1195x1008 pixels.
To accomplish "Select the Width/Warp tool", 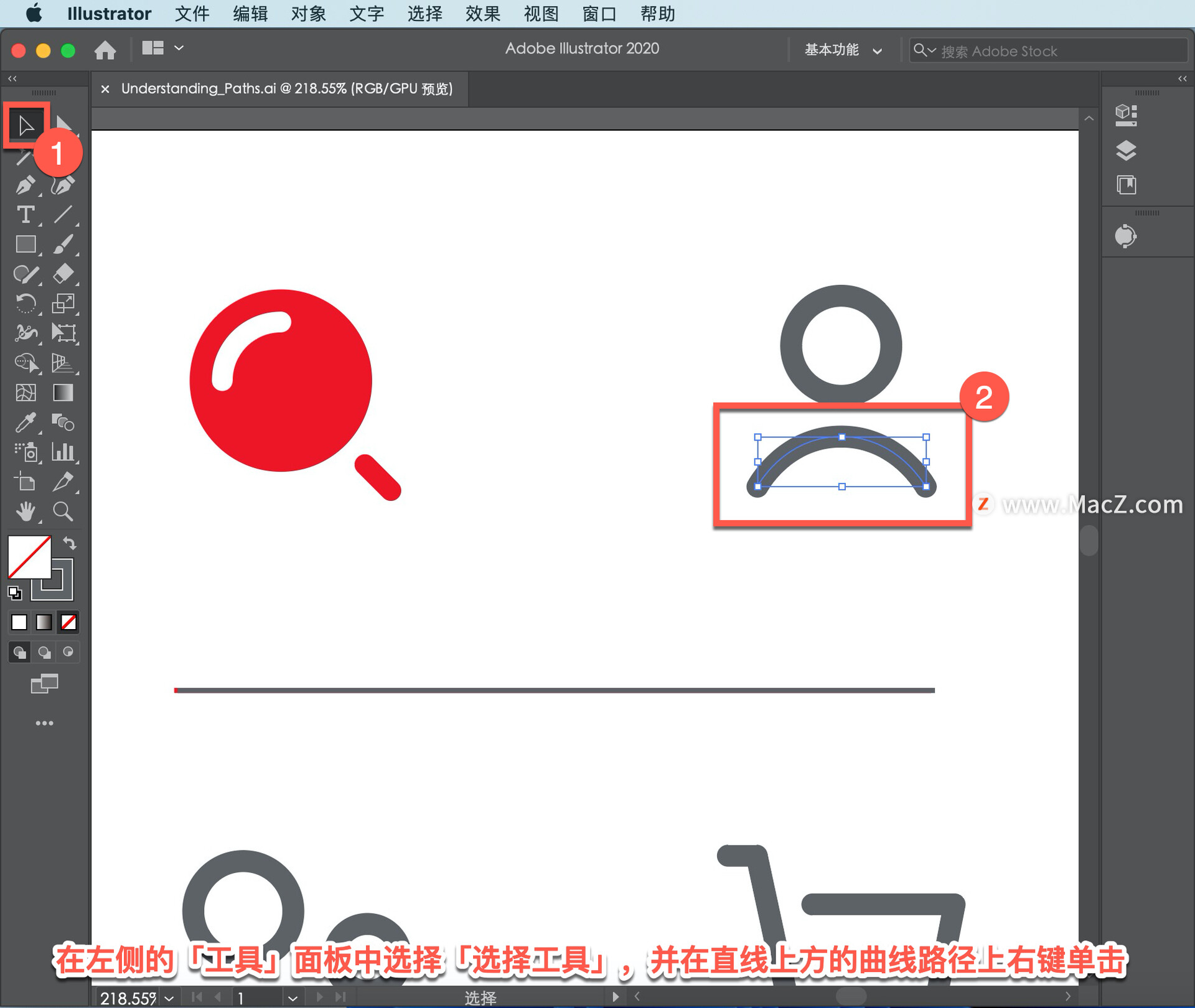I will 26,334.
